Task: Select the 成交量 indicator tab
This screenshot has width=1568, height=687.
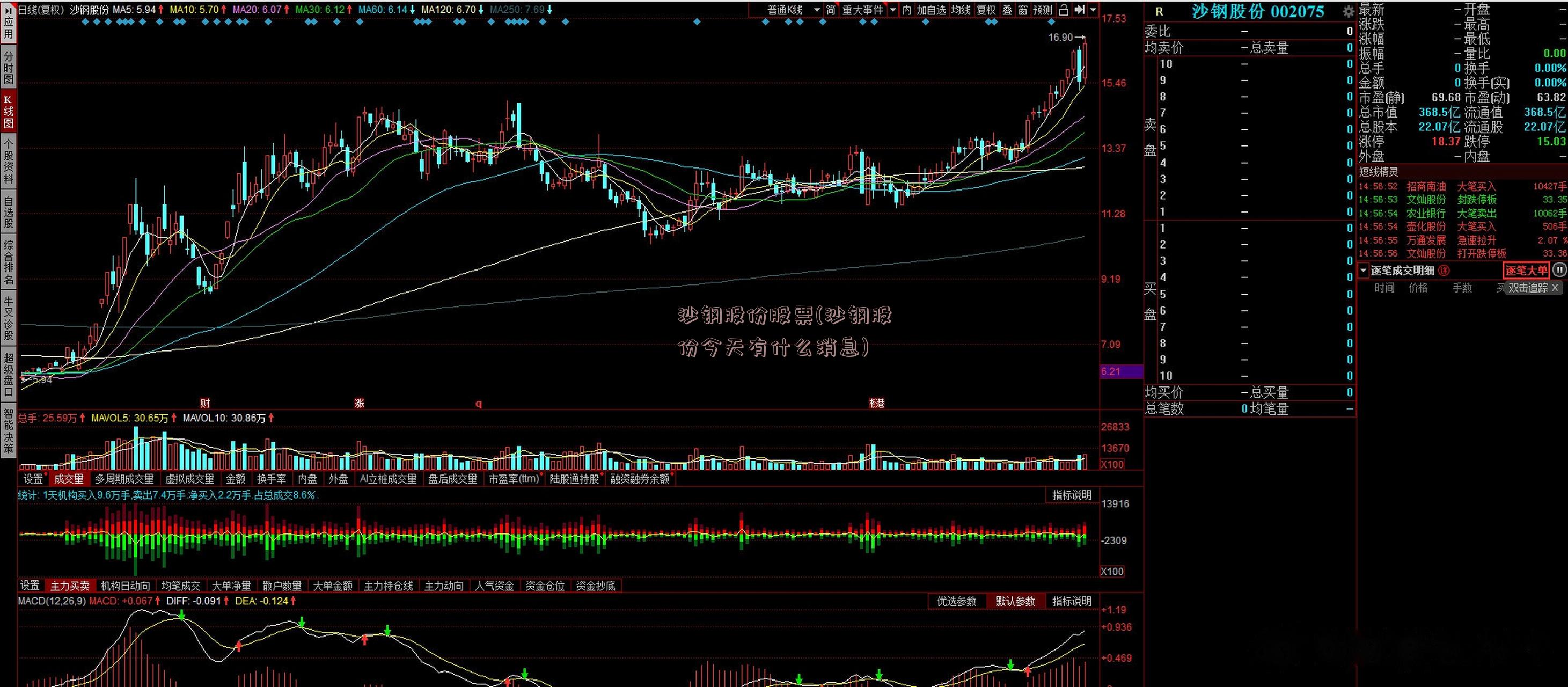Action: tap(68, 479)
